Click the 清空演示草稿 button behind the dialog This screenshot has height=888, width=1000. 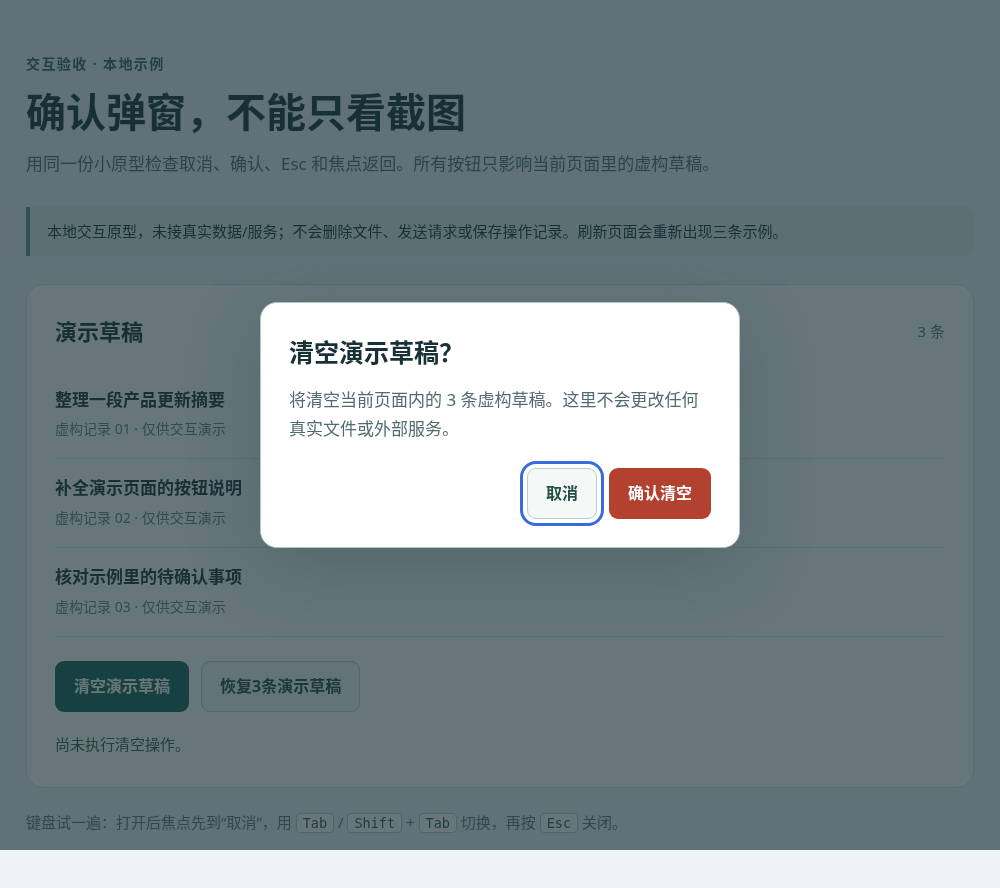pyautogui.click(x=122, y=686)
